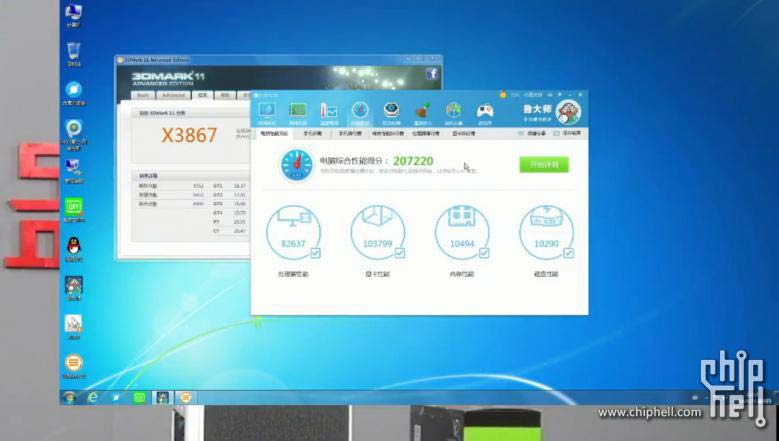Viewport: 779px width, 441px height.
Task: Open the game library gamepad icon
Action: coord(484,111)
